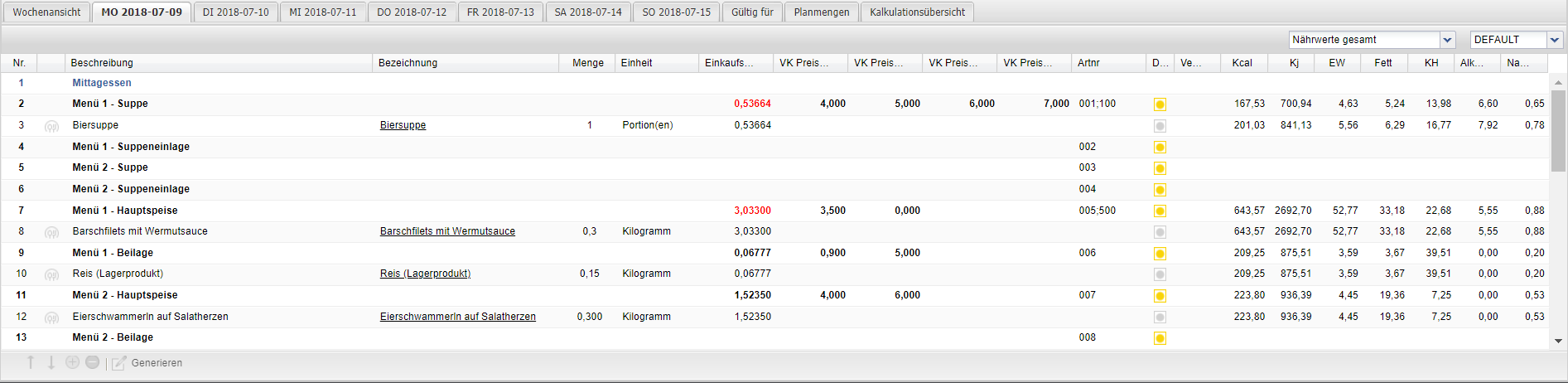Switch to the Wochenansicht tab
Viewport: 1568px width, 383px height.
[x=46, y=12]
